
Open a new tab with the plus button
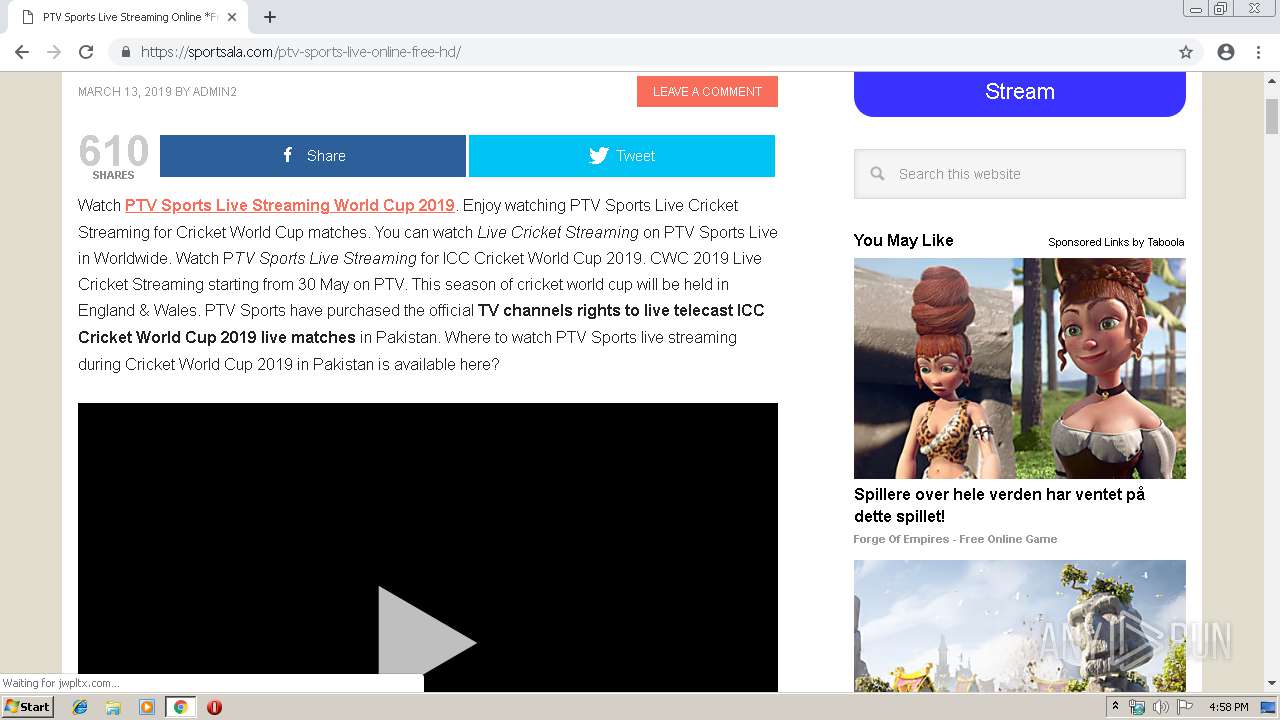point(270,17)
